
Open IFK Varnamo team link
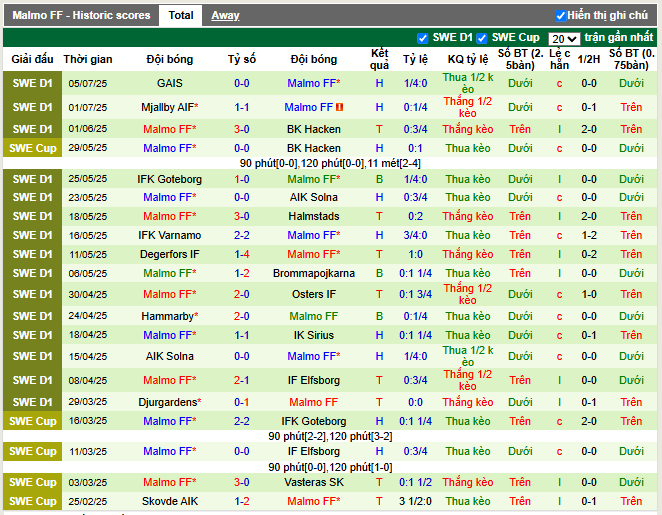(170, 235)
